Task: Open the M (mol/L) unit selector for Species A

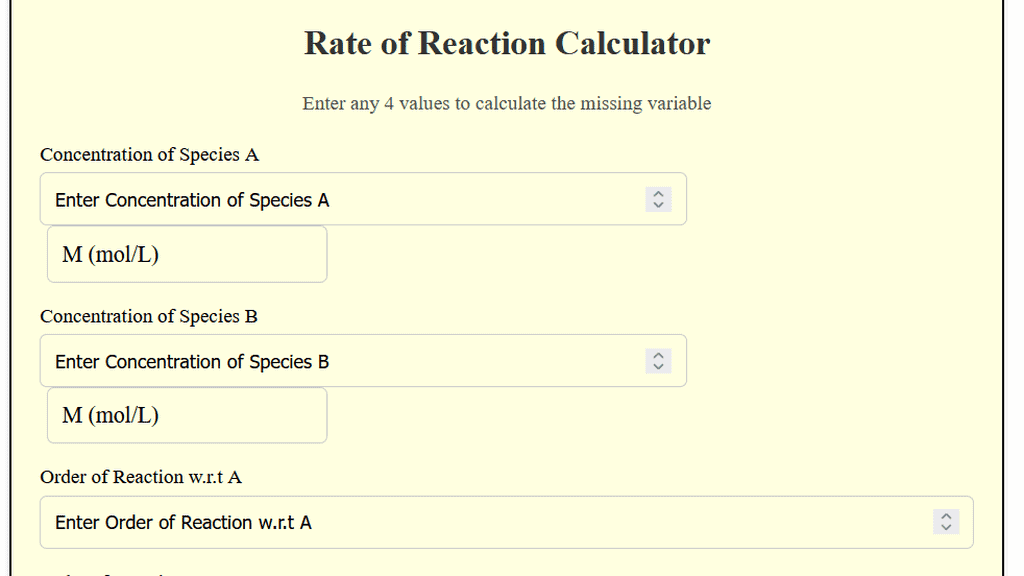Action: point(186,254)
